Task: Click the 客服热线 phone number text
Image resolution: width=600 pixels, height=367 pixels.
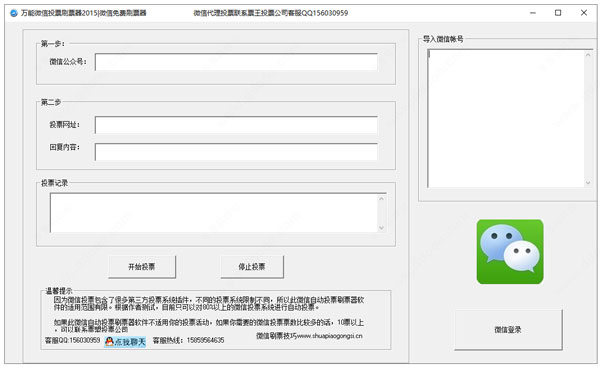Action: point(188,340)
